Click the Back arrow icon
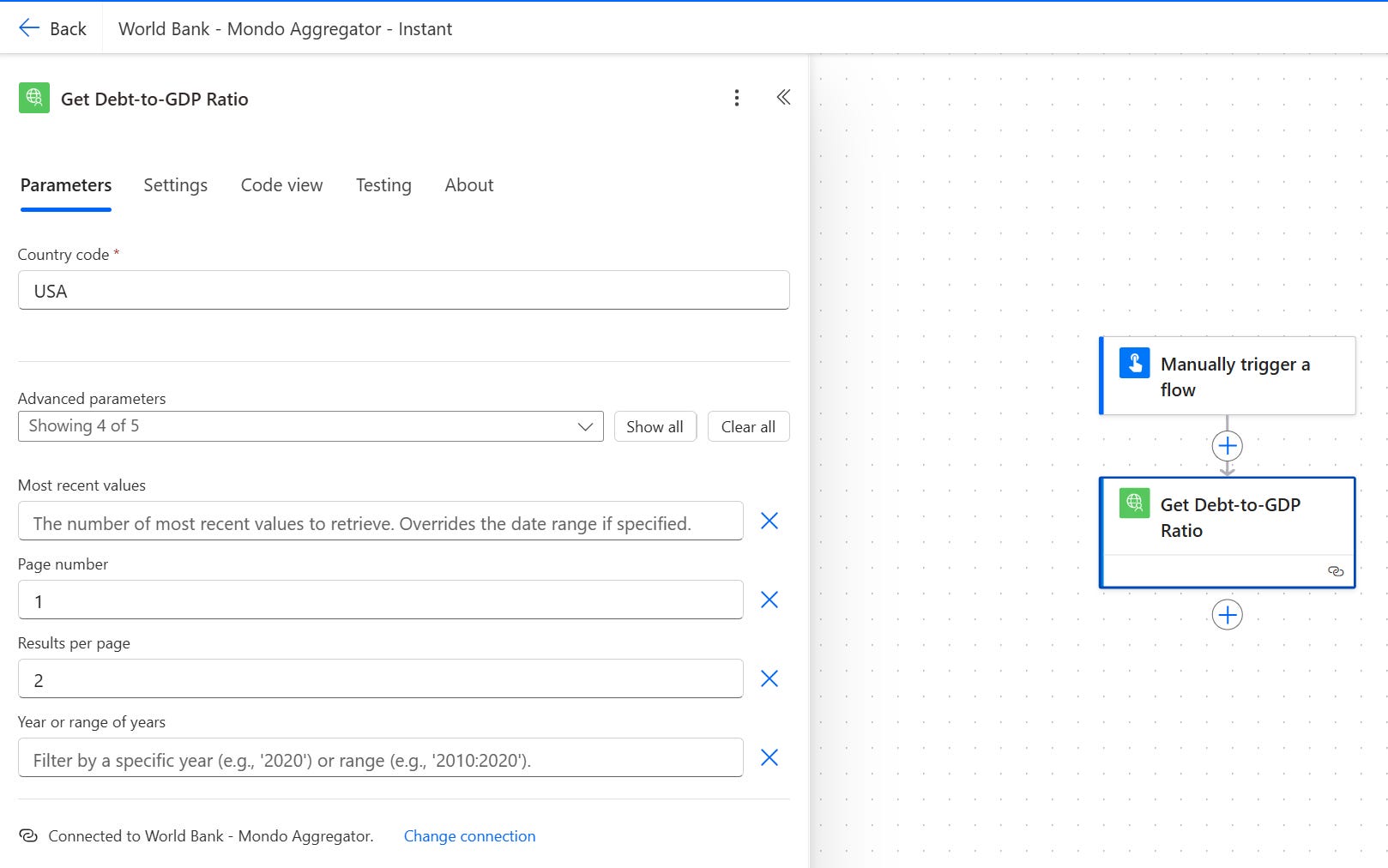Viewport: 1388px width, 868px height. (29, 28)
